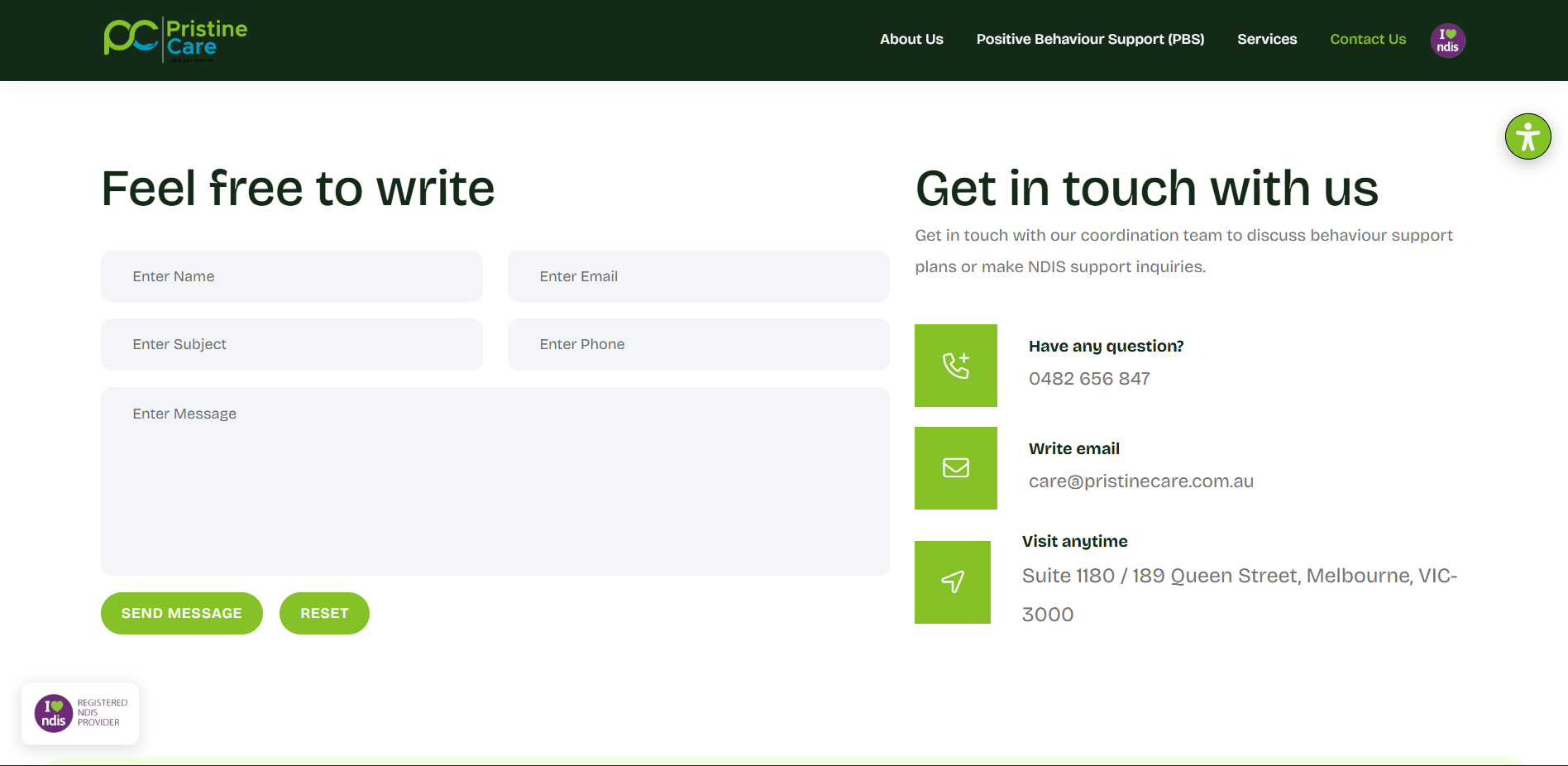Go to Contact Us page
The width and height of the screenshot is (1568, 766).
click(x=1368, y=39)
